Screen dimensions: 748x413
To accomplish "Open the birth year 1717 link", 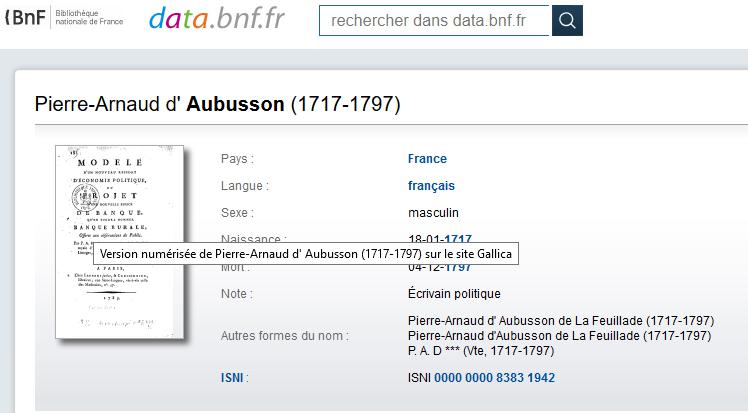I will pyautogui.click(x=458, y=238).
